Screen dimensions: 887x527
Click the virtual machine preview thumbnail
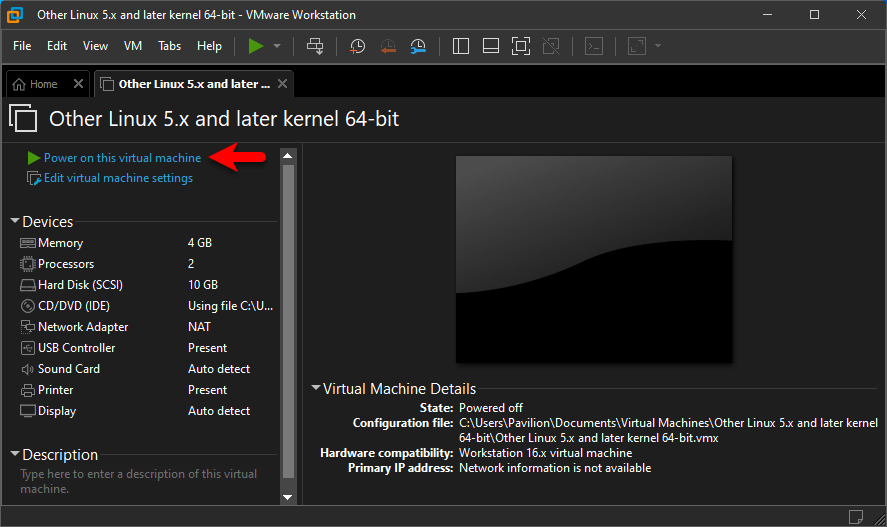594,260
